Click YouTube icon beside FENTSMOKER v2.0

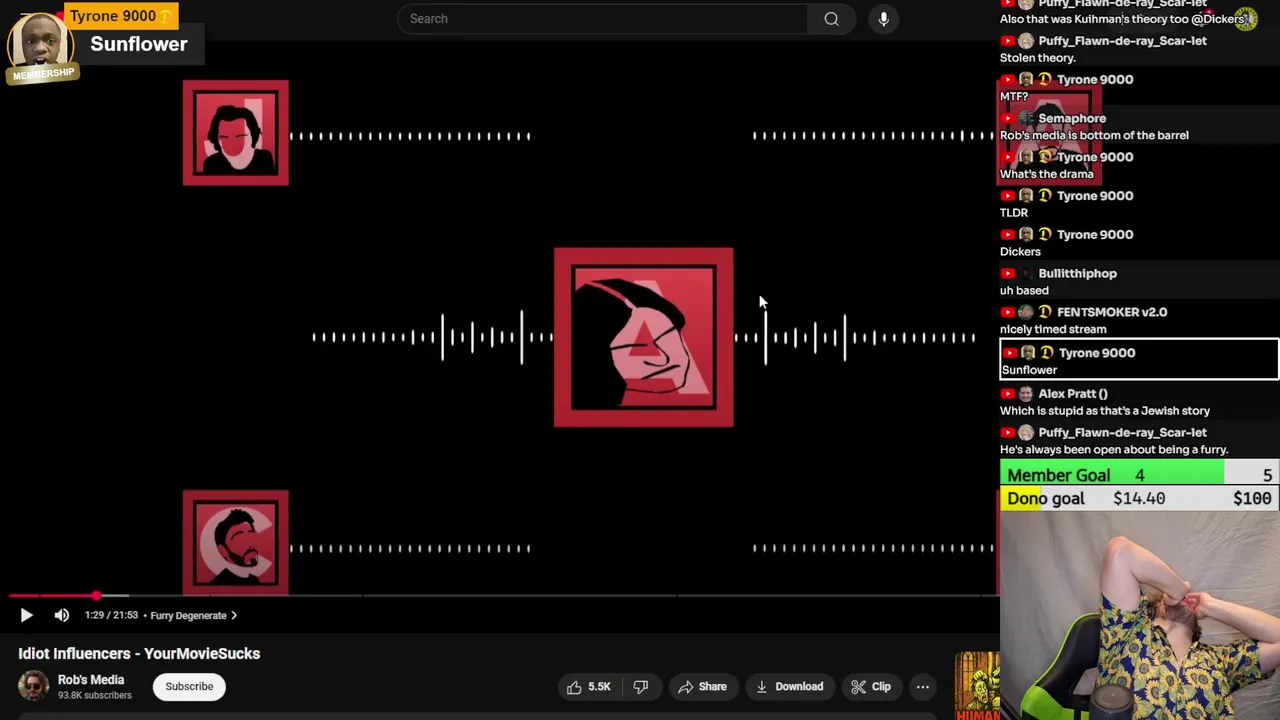tap(1008, 312)
